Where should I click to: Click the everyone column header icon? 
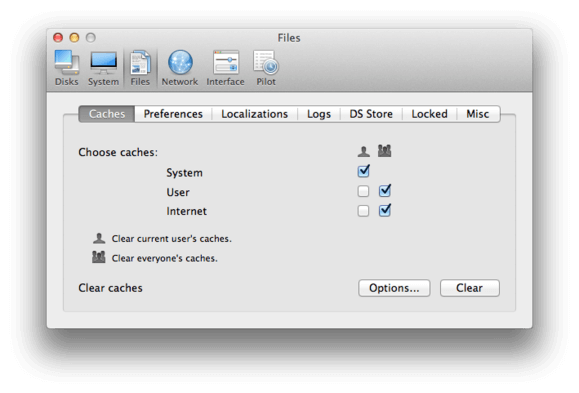[x=384, y=151]
